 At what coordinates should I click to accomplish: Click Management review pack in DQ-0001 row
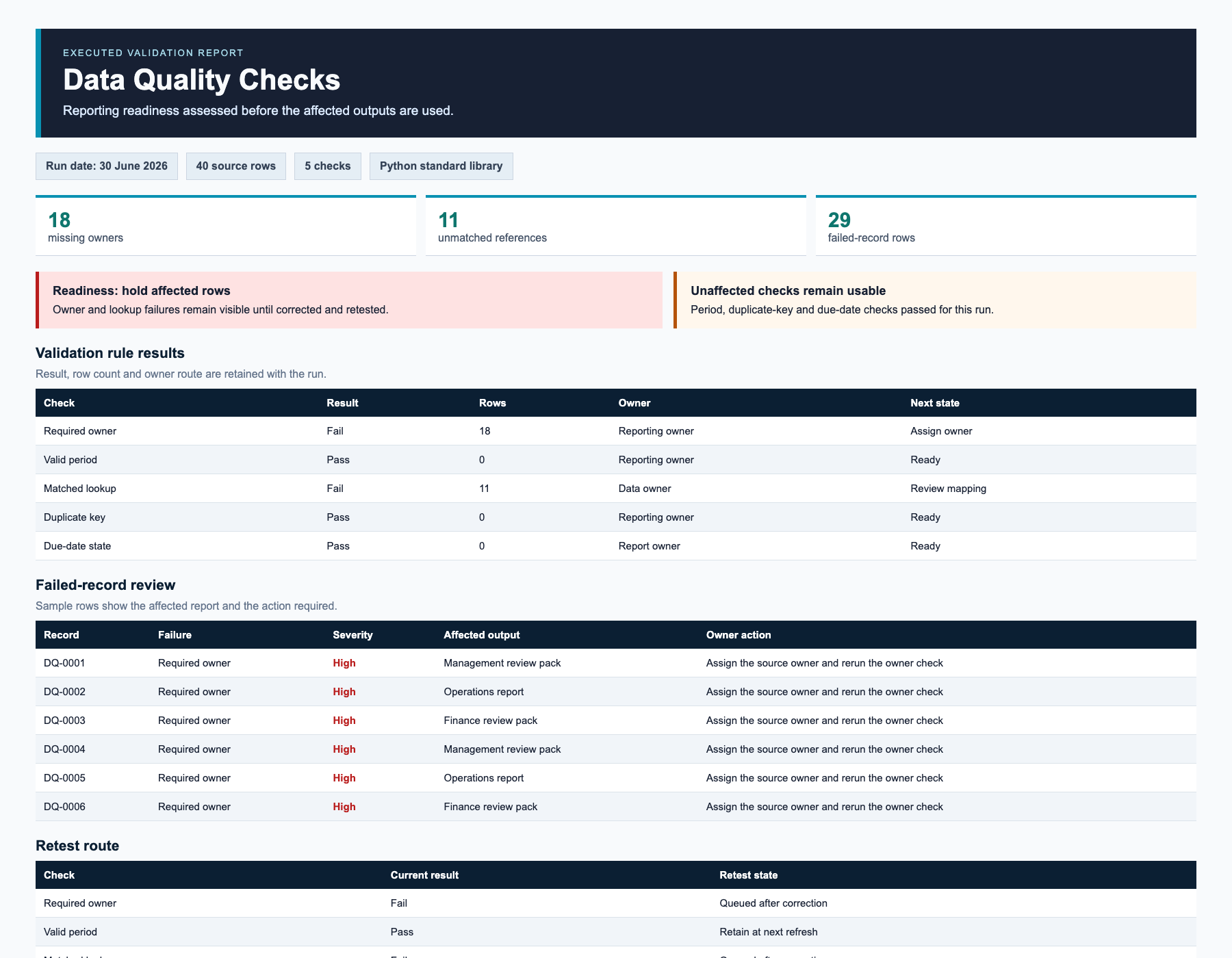coord(502,663)
